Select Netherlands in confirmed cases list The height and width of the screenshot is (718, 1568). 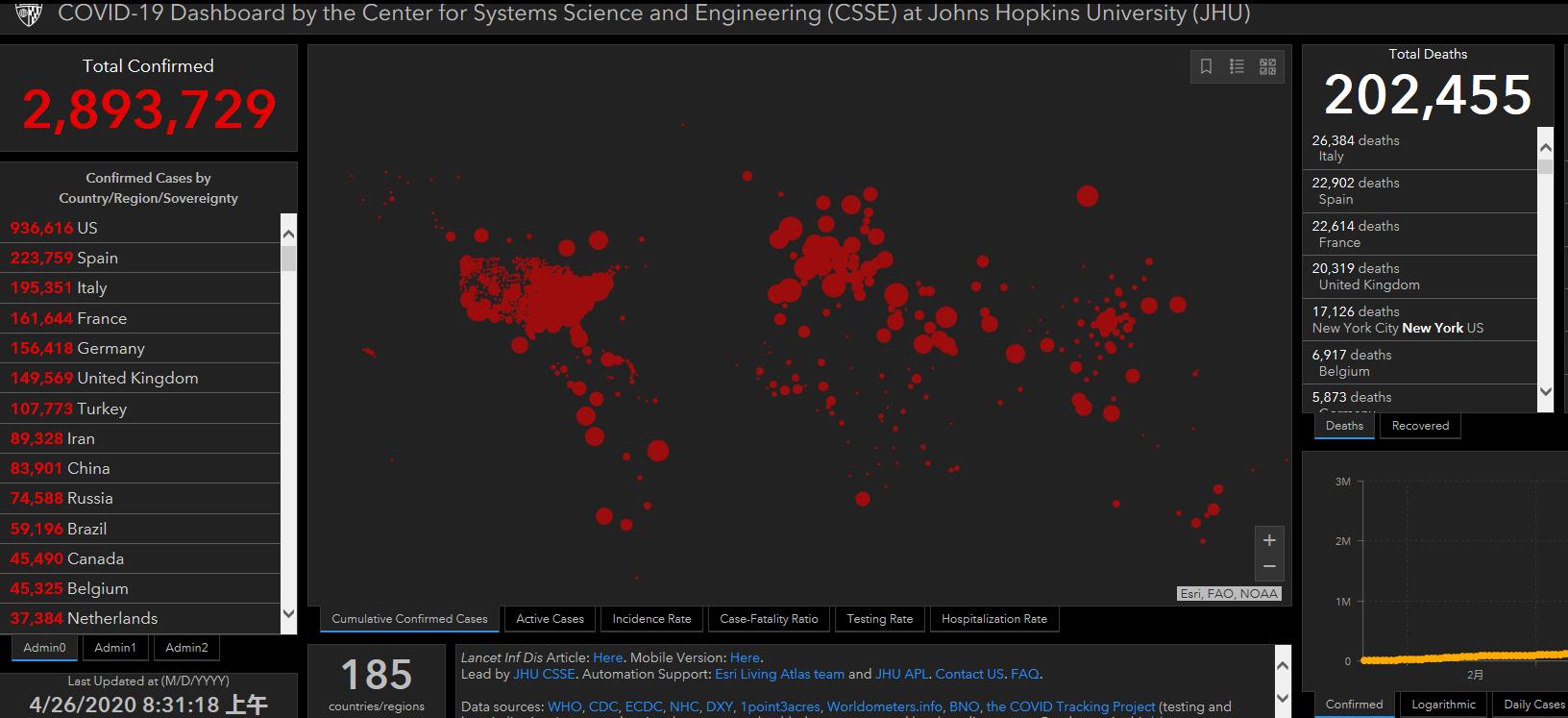coord(140,618)
